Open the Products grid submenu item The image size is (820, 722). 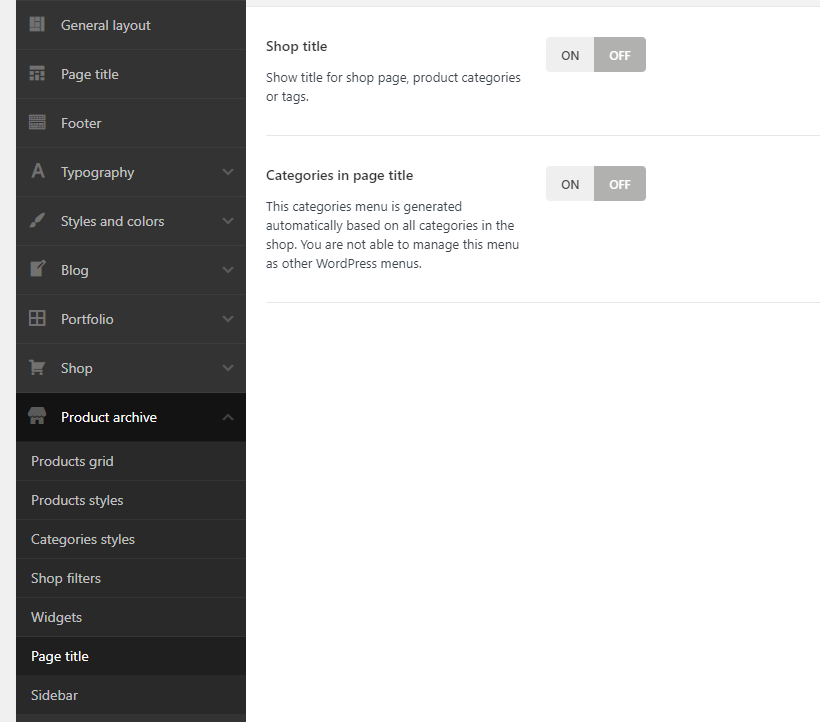pyautogui.click(x=72, y=461)
